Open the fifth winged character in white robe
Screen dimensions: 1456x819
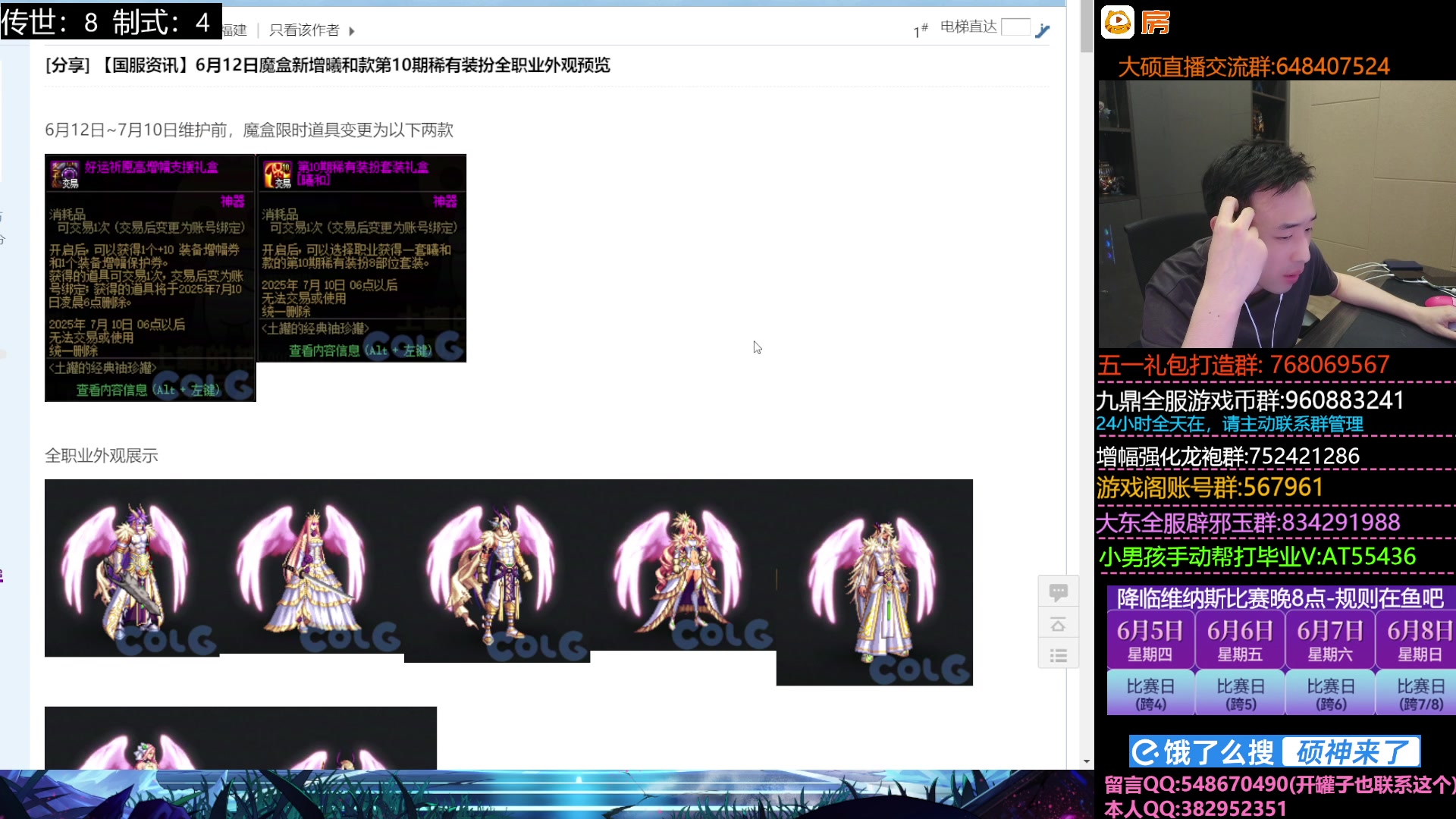[x=874, y=582]
